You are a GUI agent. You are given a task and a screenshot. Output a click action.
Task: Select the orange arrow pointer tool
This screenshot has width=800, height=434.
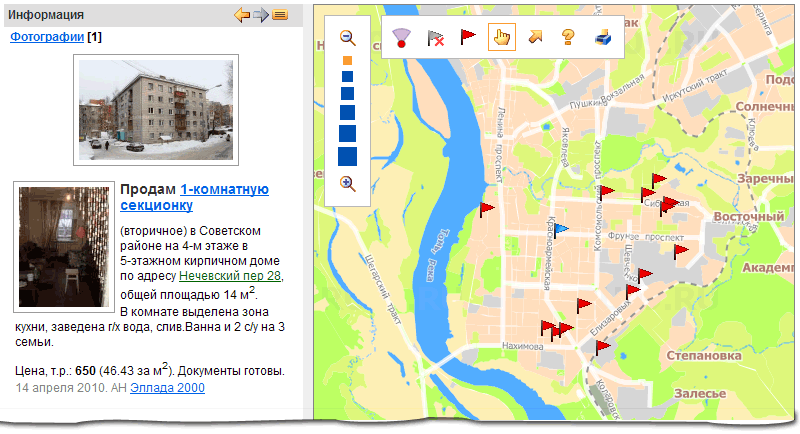(535, 38)
